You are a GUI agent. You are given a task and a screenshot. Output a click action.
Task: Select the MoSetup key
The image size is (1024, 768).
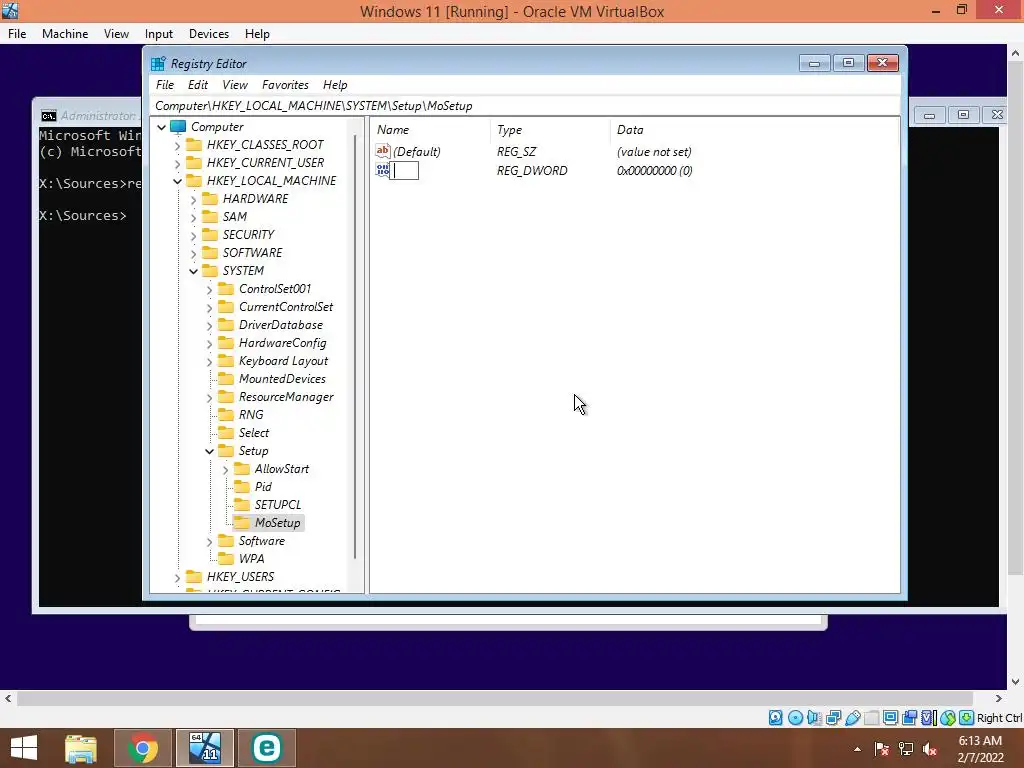pos(278,522)
